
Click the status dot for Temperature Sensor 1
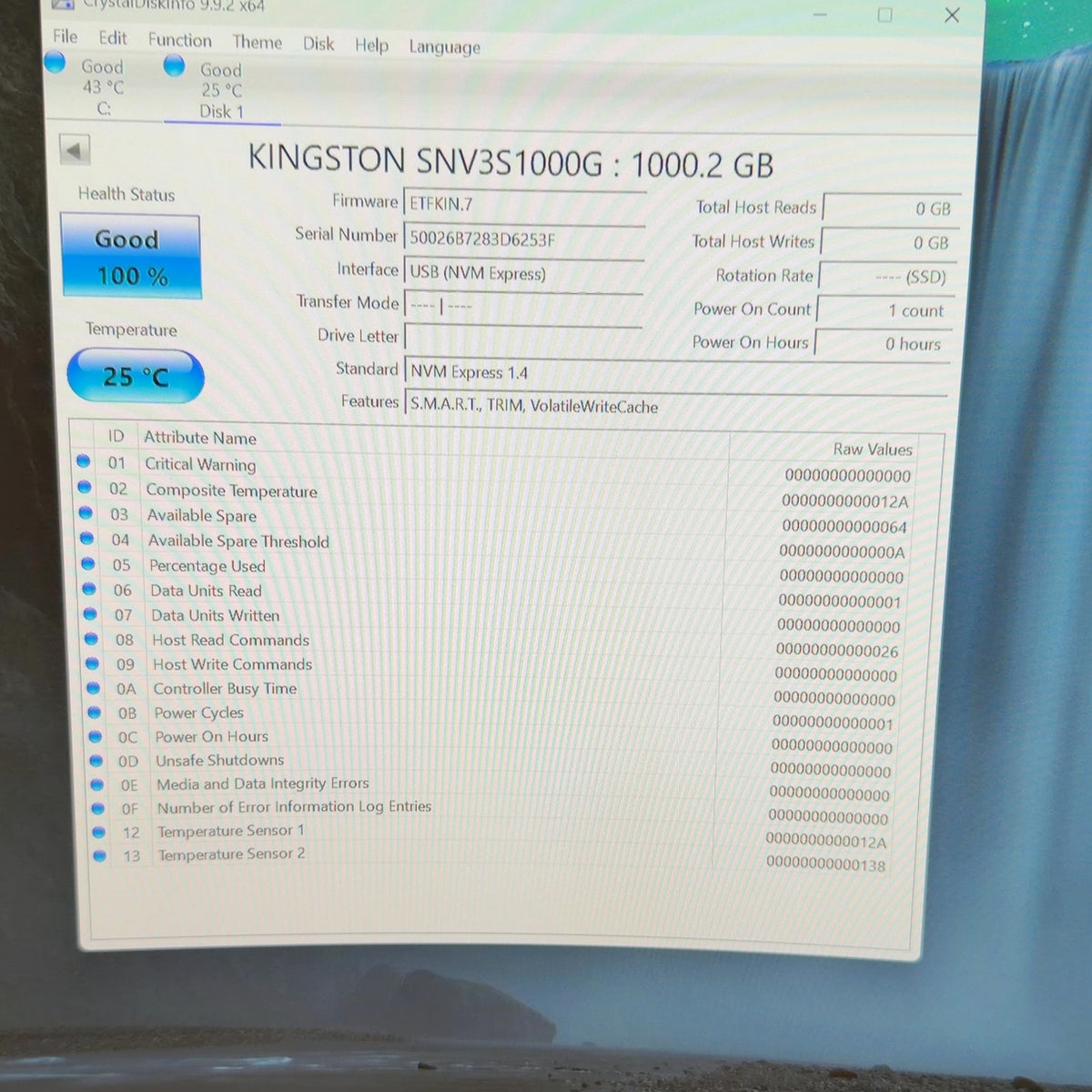(x=99, y=831)
